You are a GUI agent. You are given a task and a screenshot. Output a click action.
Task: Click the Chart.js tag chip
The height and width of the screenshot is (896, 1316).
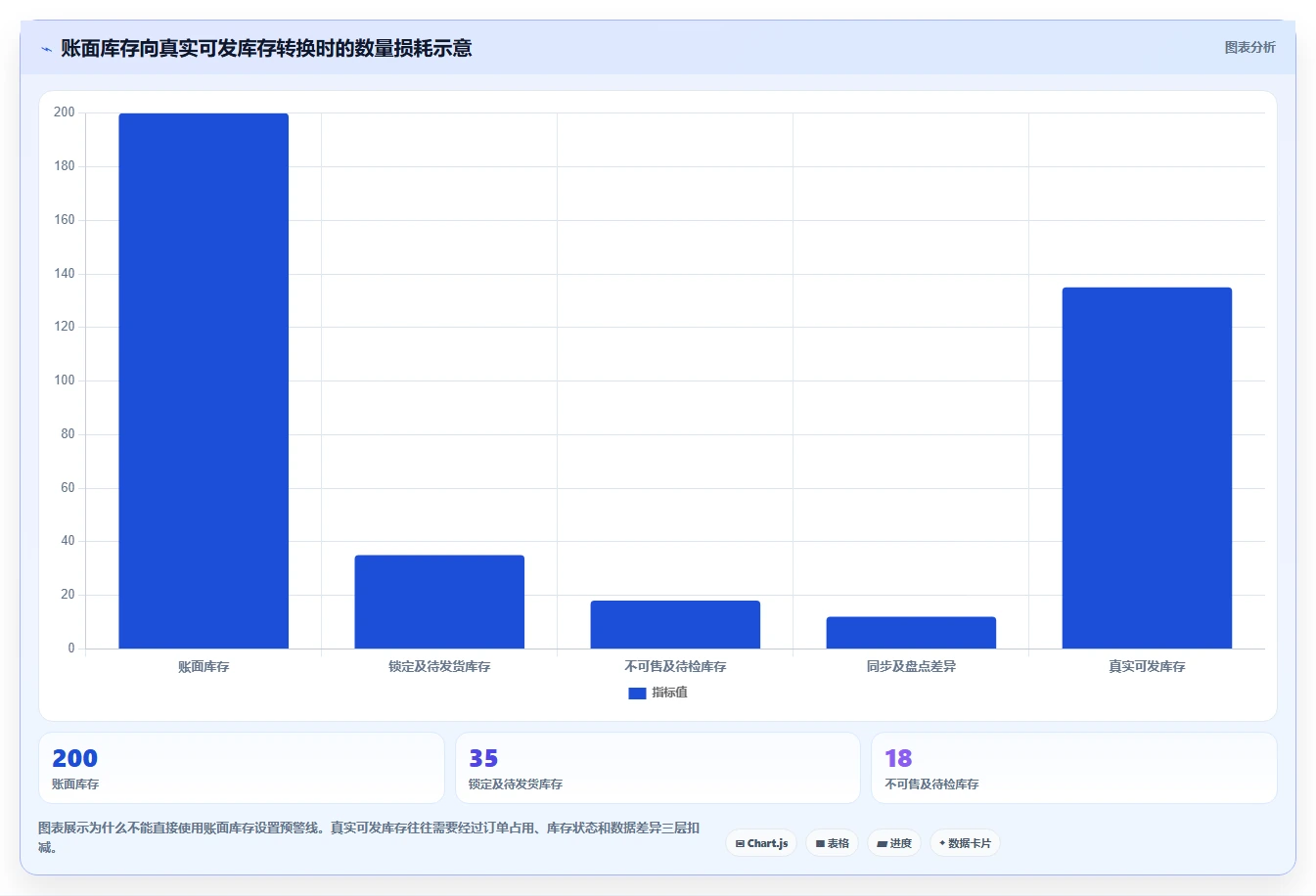pyautogui.click(x=761, y=843)
